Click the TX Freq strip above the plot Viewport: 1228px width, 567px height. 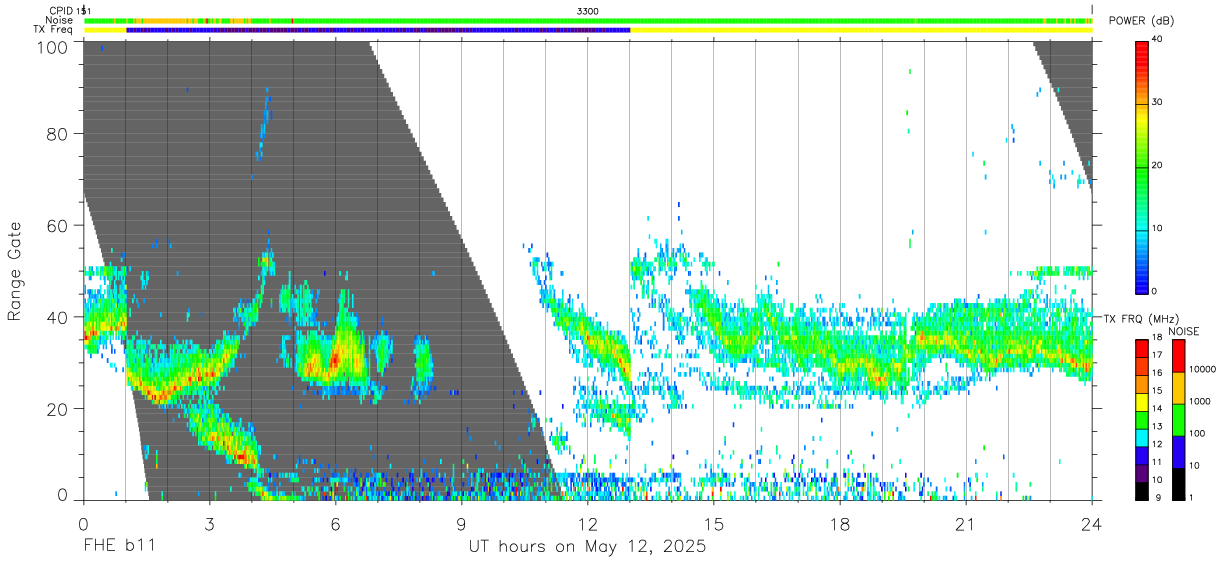click(x=588, y=30)
